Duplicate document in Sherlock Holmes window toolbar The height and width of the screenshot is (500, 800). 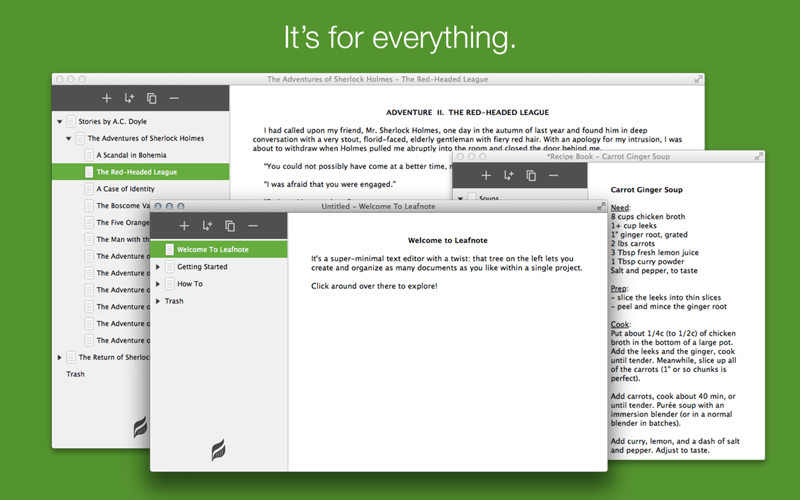[x=152, y=98]
